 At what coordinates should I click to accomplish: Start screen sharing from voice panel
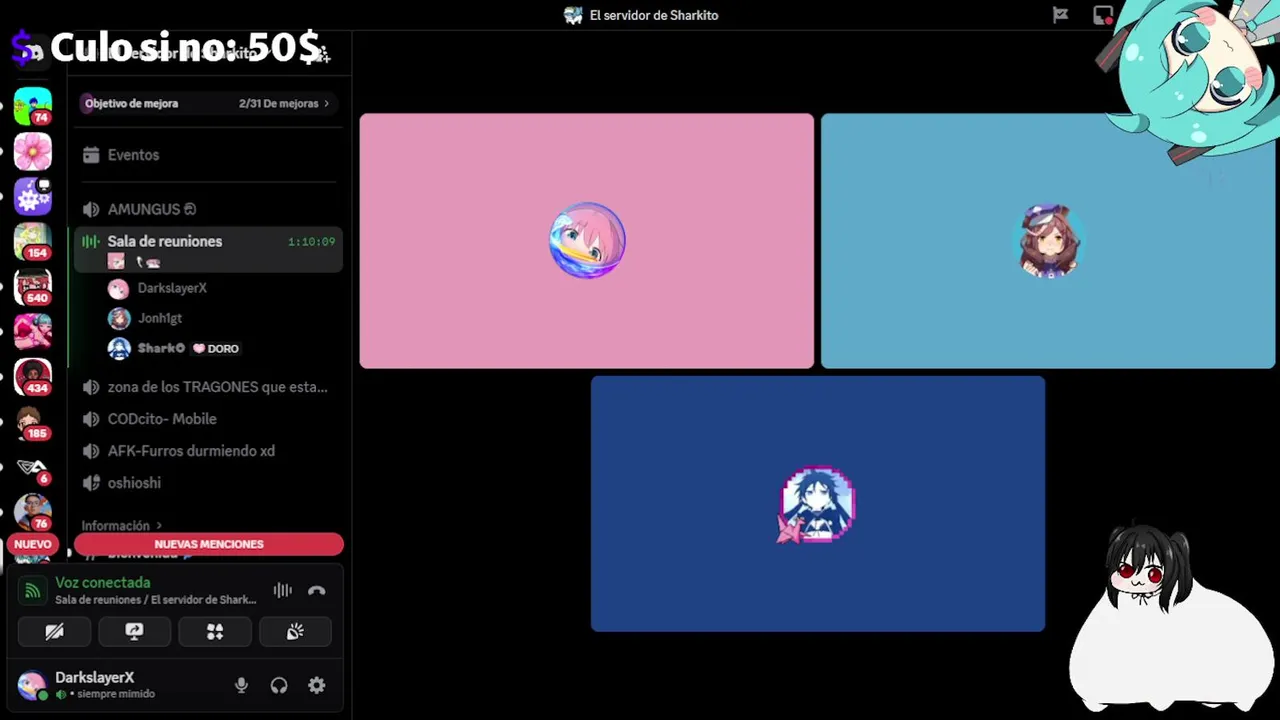[134, 632]
